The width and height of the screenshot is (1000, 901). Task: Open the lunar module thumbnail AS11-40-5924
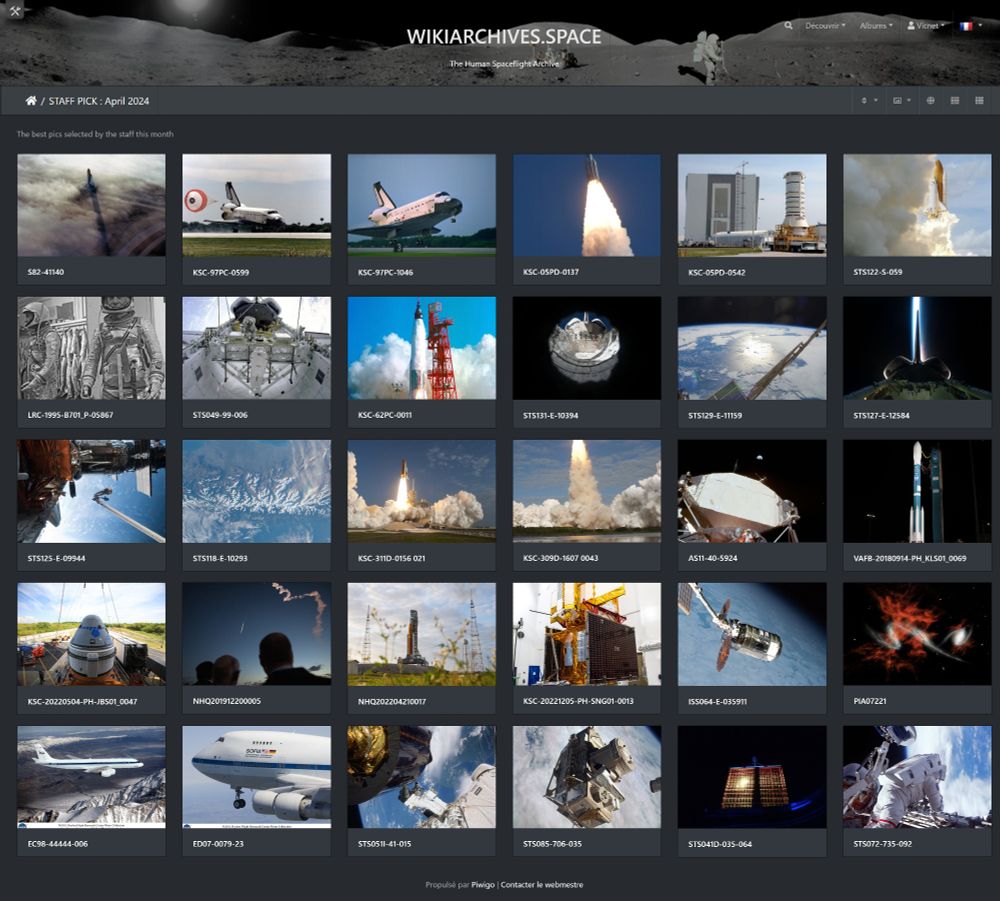click(x=752, y=491)
